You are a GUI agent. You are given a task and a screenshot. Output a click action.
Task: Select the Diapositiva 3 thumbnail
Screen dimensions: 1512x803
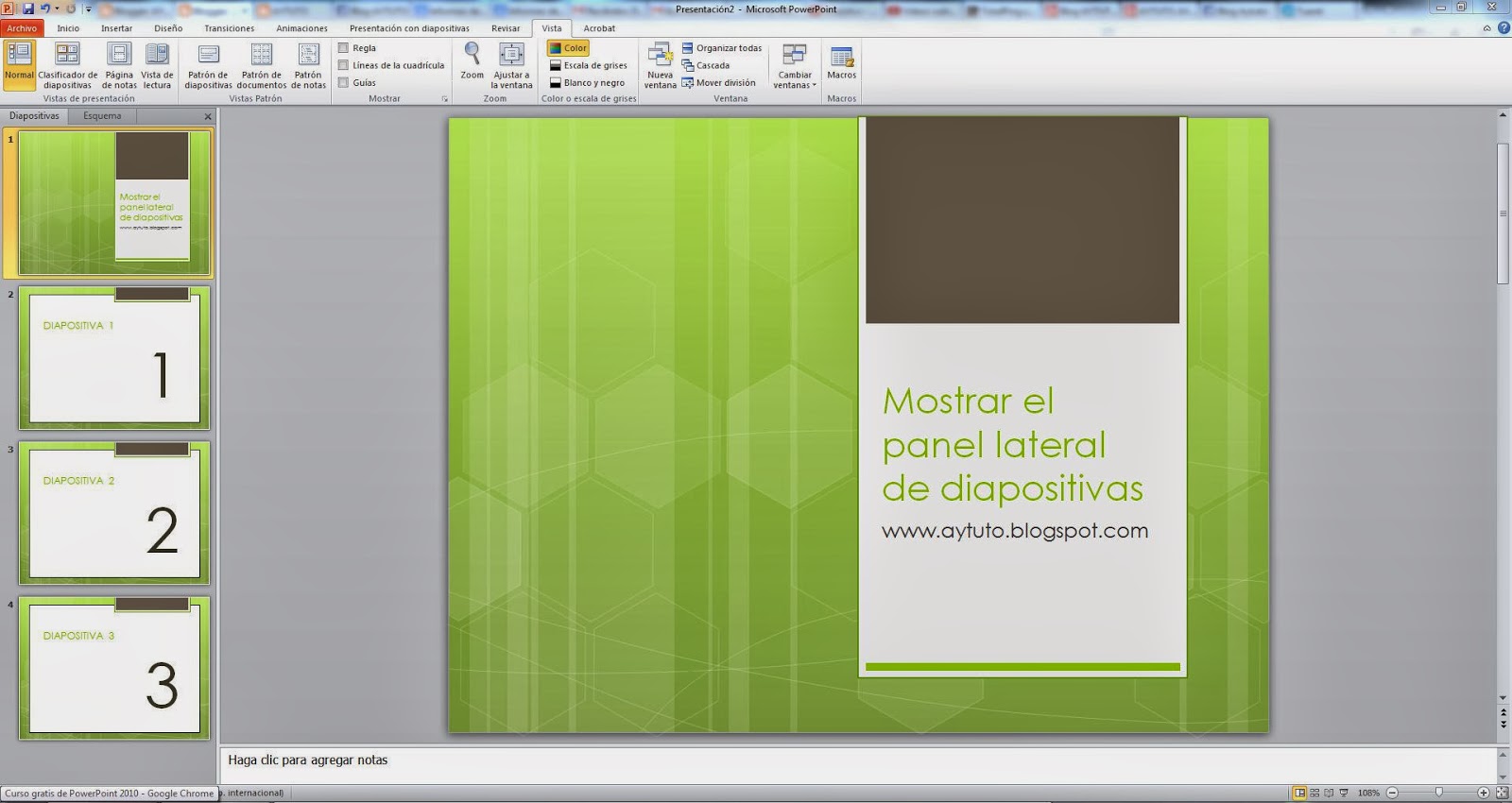tap(114, 668)
